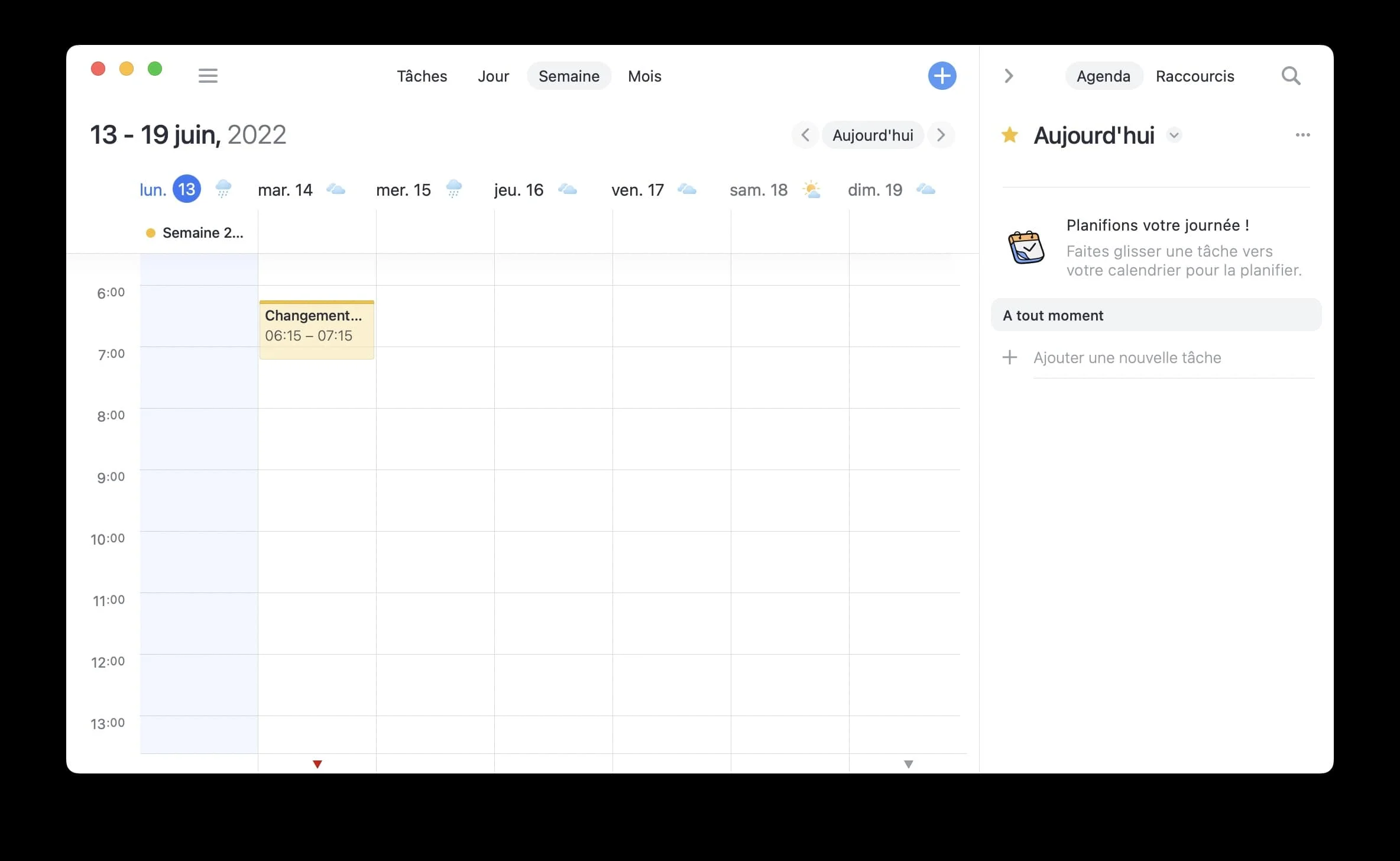The width and height of the screenshot is (1400, 861).
Task: Expand the Aujourd'hui list dropdown arrow
Action: 1174,135
